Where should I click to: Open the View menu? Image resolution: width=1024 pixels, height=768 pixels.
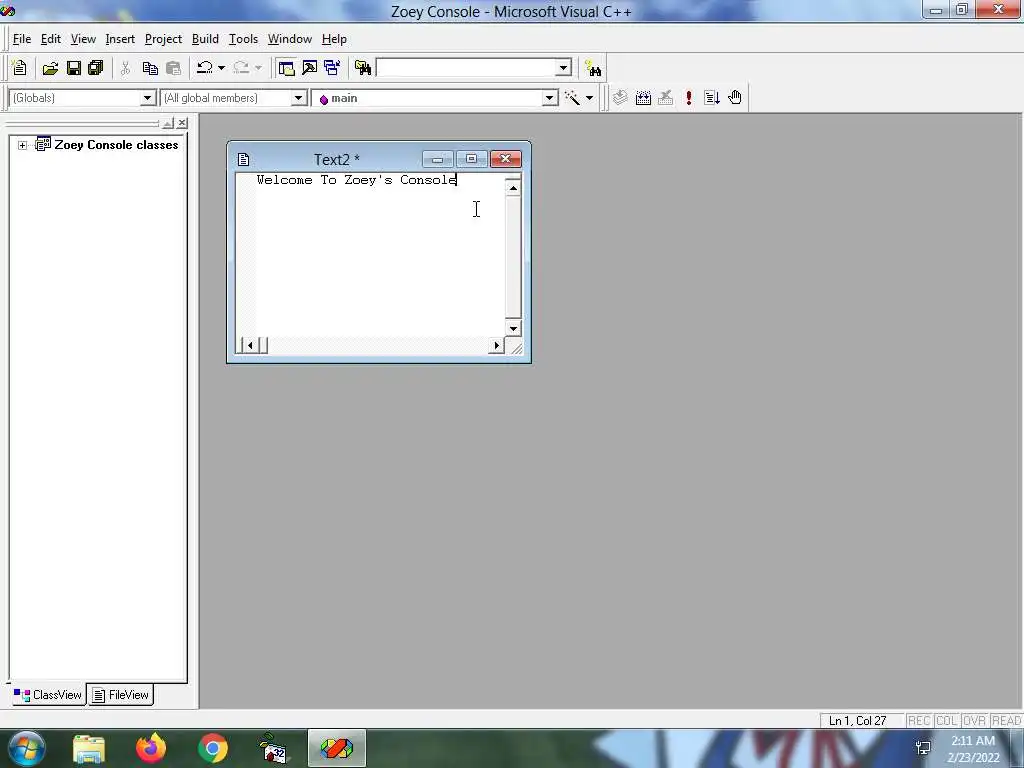tap(83, 39)
